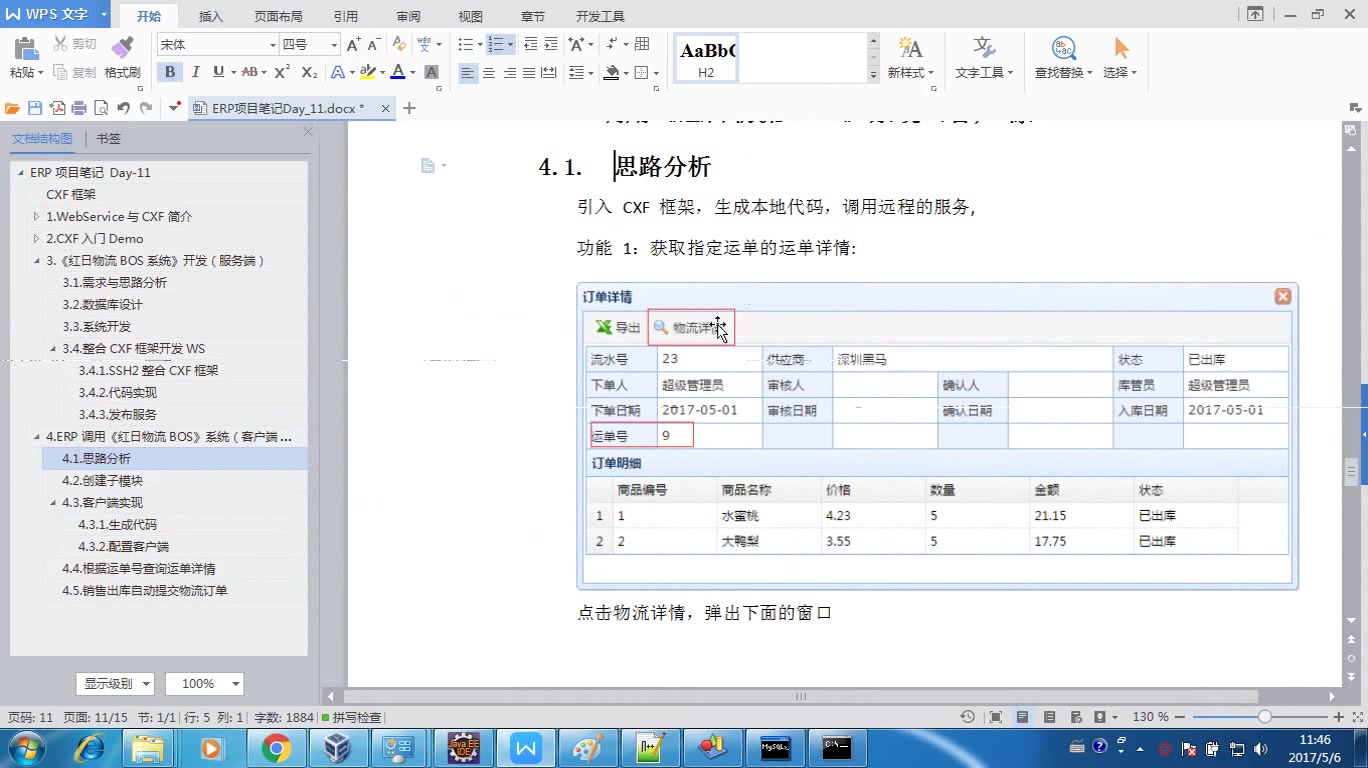Viewport: 1368px width, 768px height.
Task: Switch to the 书签 tab in left panel
Action: tap(107, 138)
